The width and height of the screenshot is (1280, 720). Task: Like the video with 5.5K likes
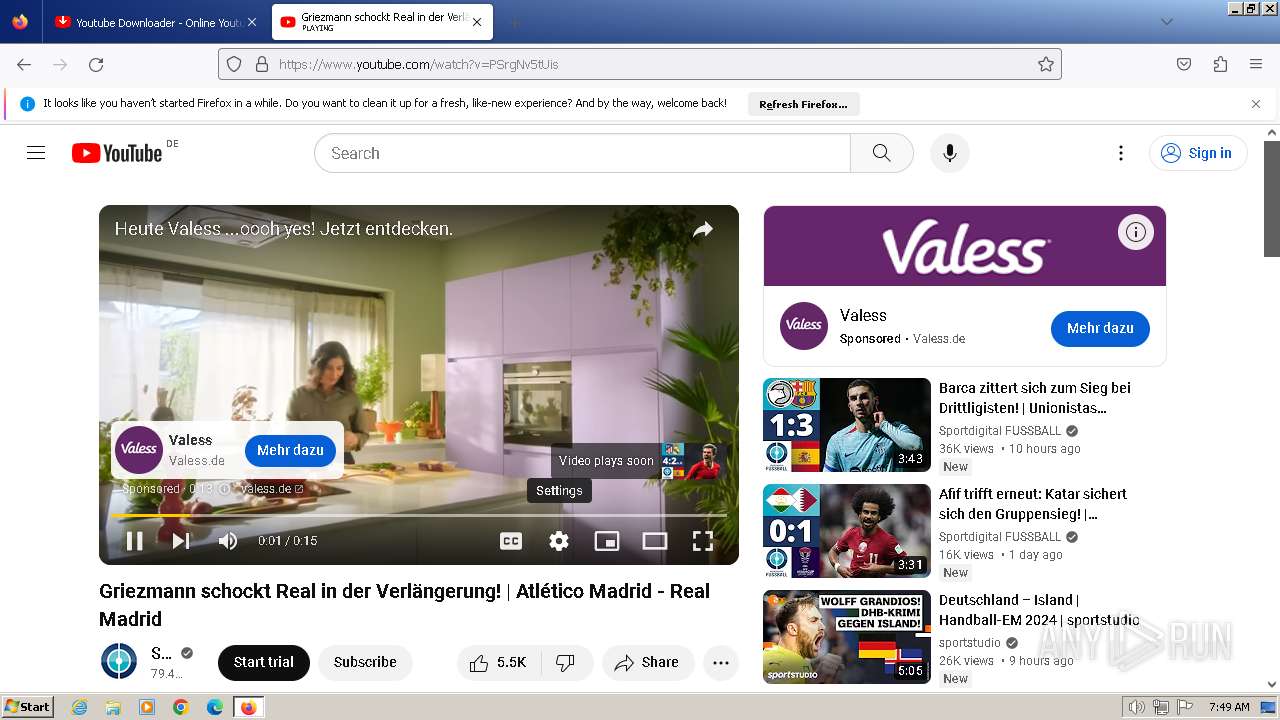(x=498, y=662)
